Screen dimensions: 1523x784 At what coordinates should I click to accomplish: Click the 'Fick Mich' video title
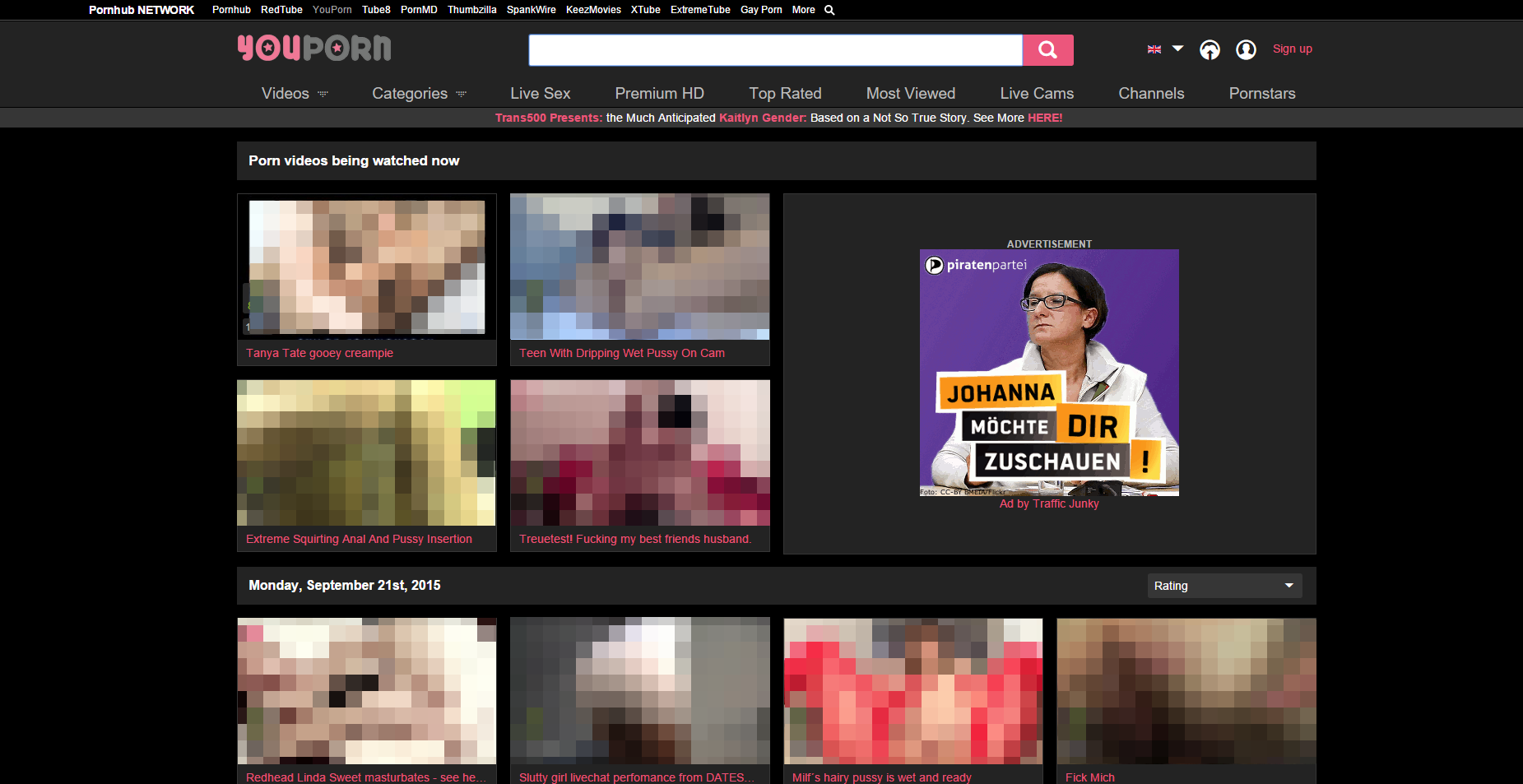point(1090,777)
